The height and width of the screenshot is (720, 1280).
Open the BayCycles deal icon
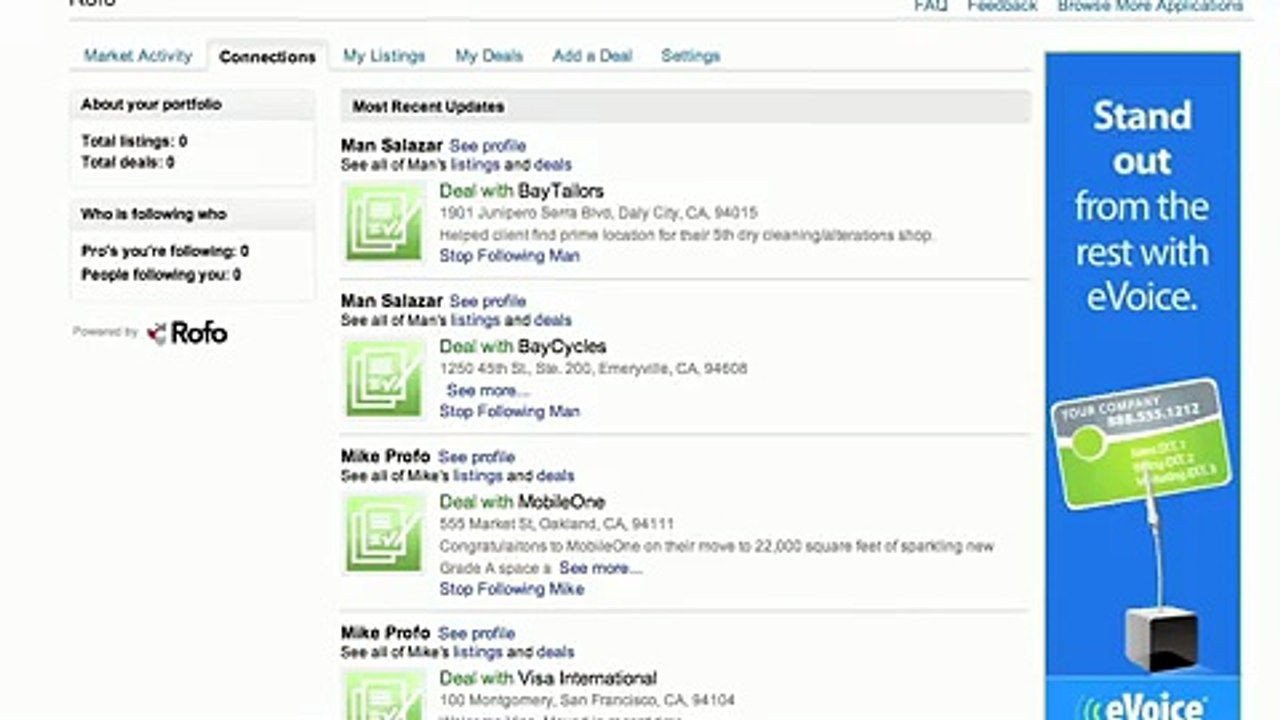[x=385, y=378]
